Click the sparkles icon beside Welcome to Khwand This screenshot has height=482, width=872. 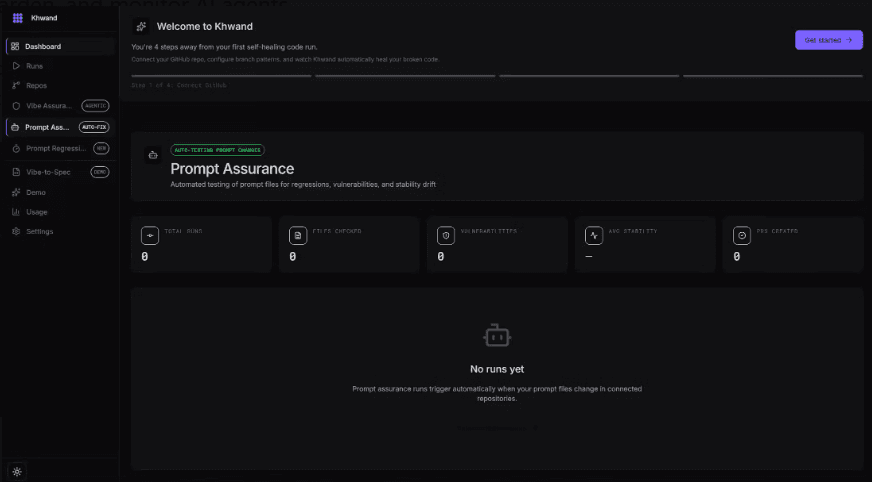click(141, 26)
